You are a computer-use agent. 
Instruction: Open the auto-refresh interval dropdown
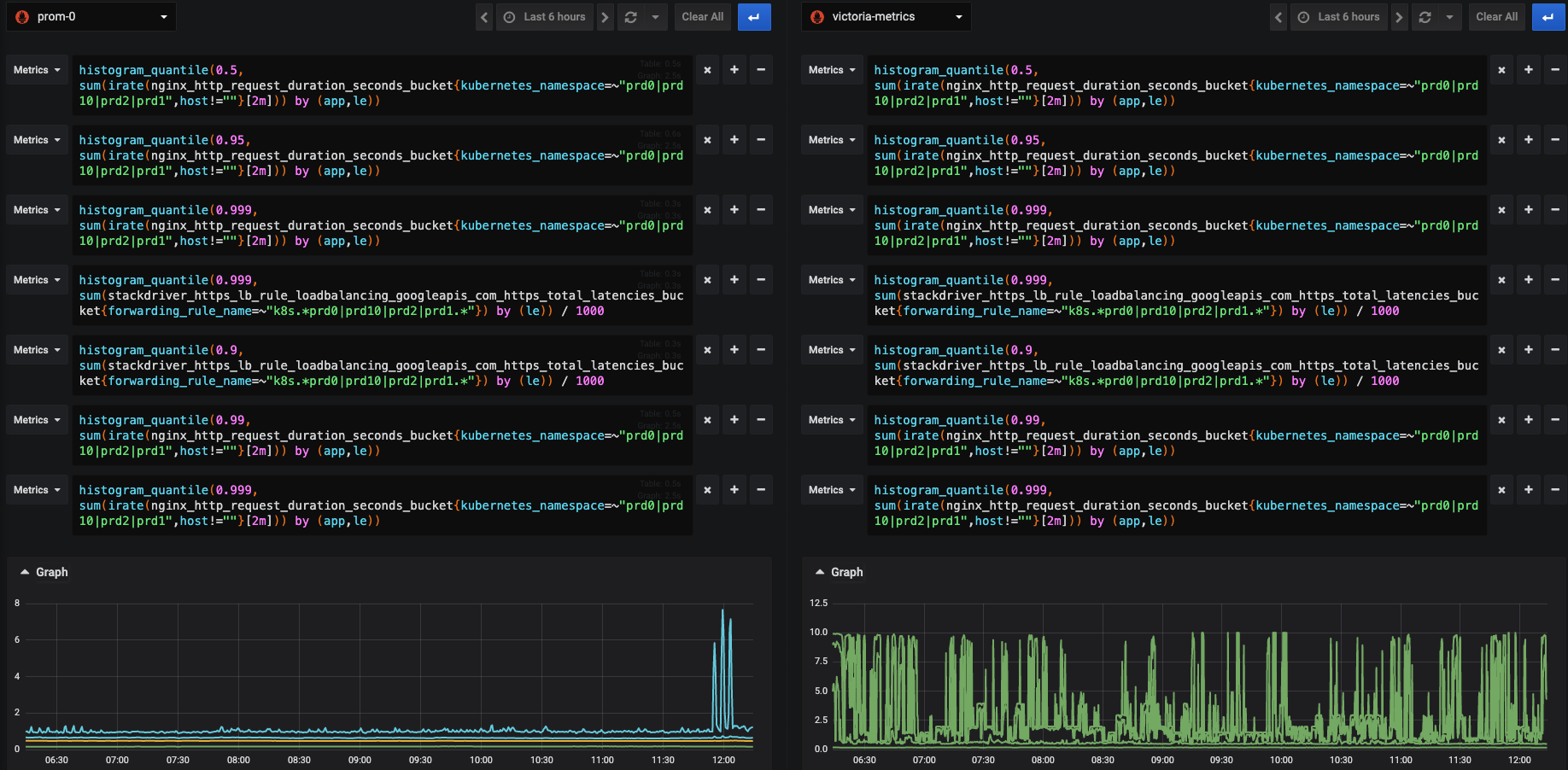tap(655, 16)
